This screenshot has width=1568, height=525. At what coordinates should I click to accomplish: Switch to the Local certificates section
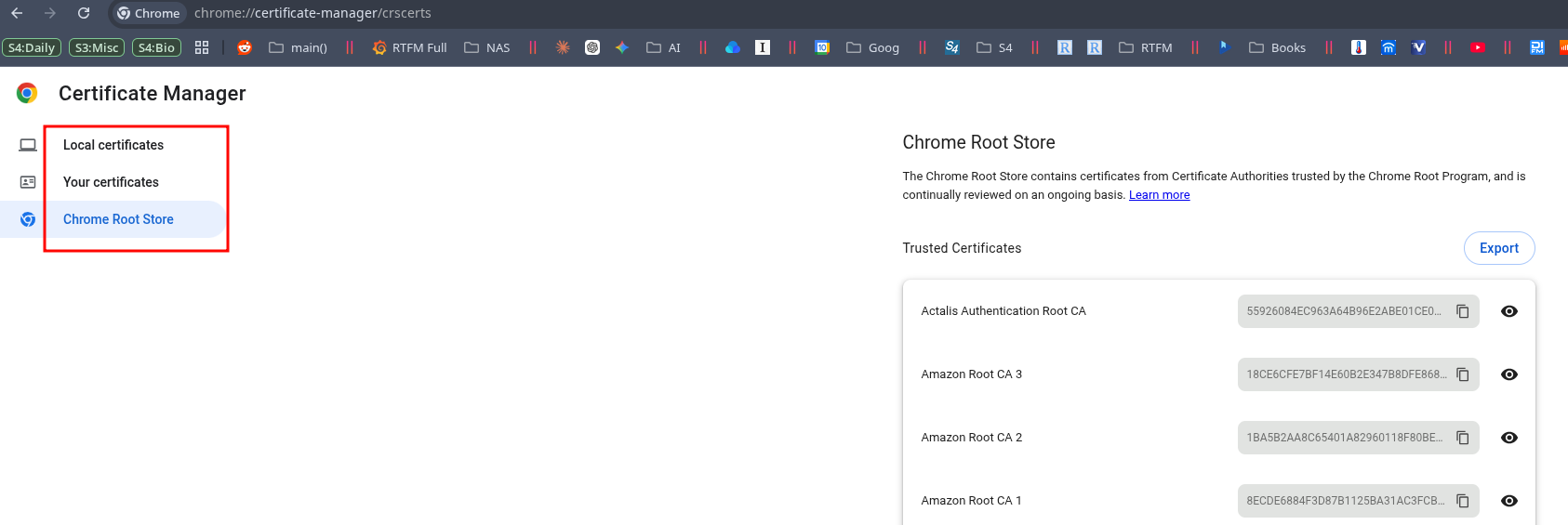(x=113, y=145)
